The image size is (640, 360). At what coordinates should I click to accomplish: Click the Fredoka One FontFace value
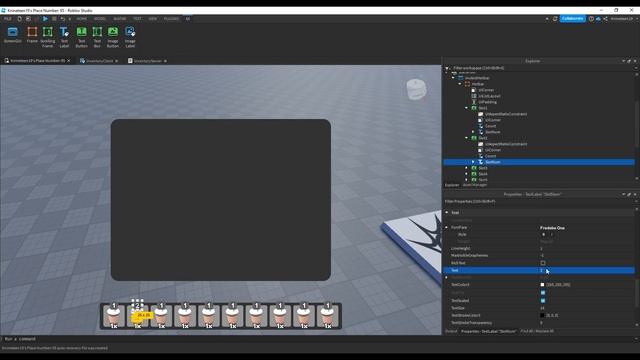click(552, 228)
